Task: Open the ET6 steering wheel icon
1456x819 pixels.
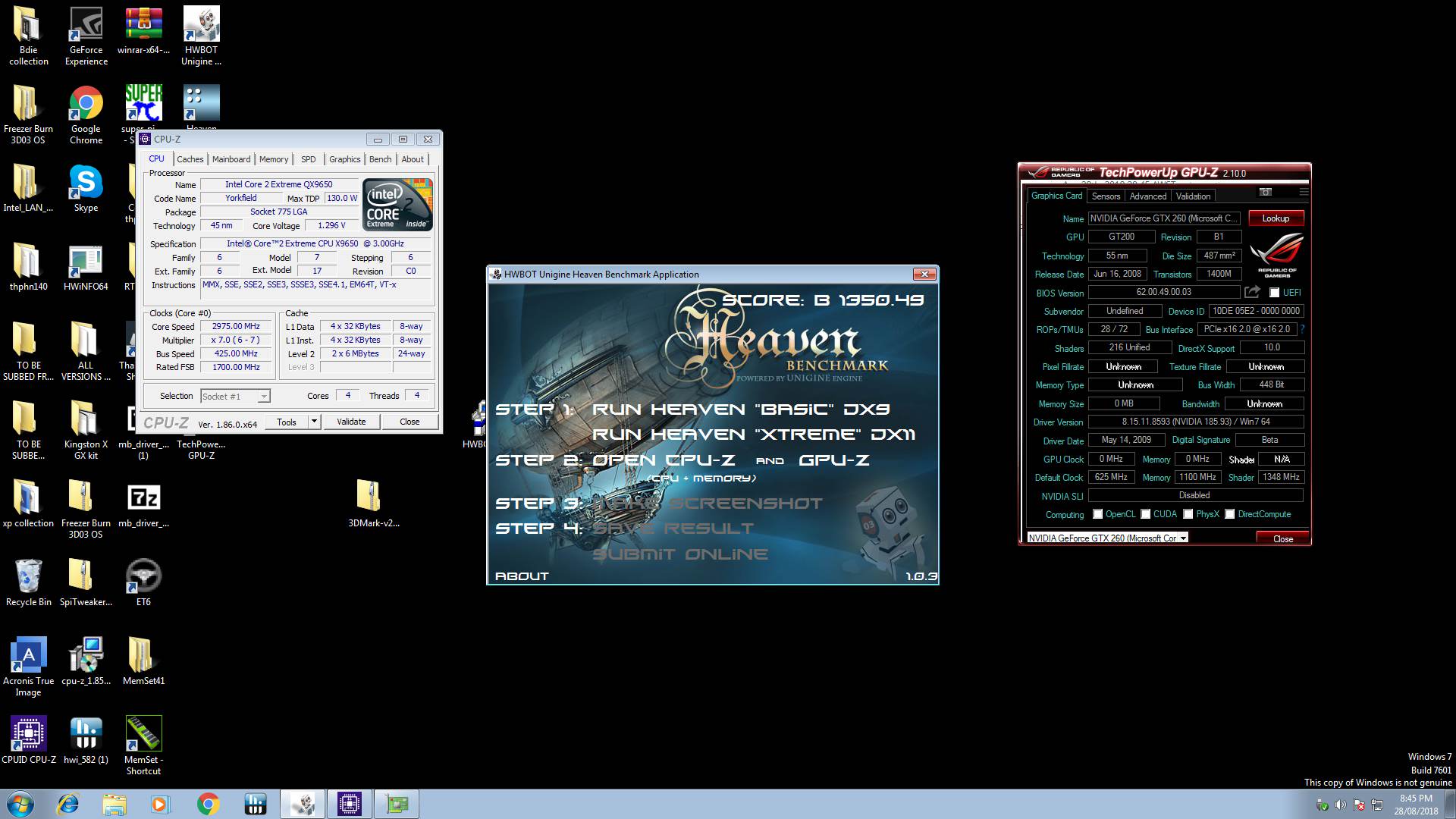Action: (143, 582)
